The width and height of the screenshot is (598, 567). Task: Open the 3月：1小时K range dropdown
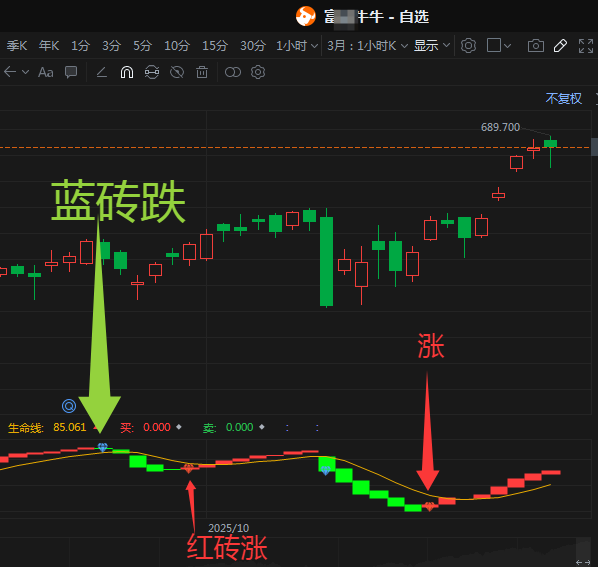pyautogui.click(x=367, y=46)
